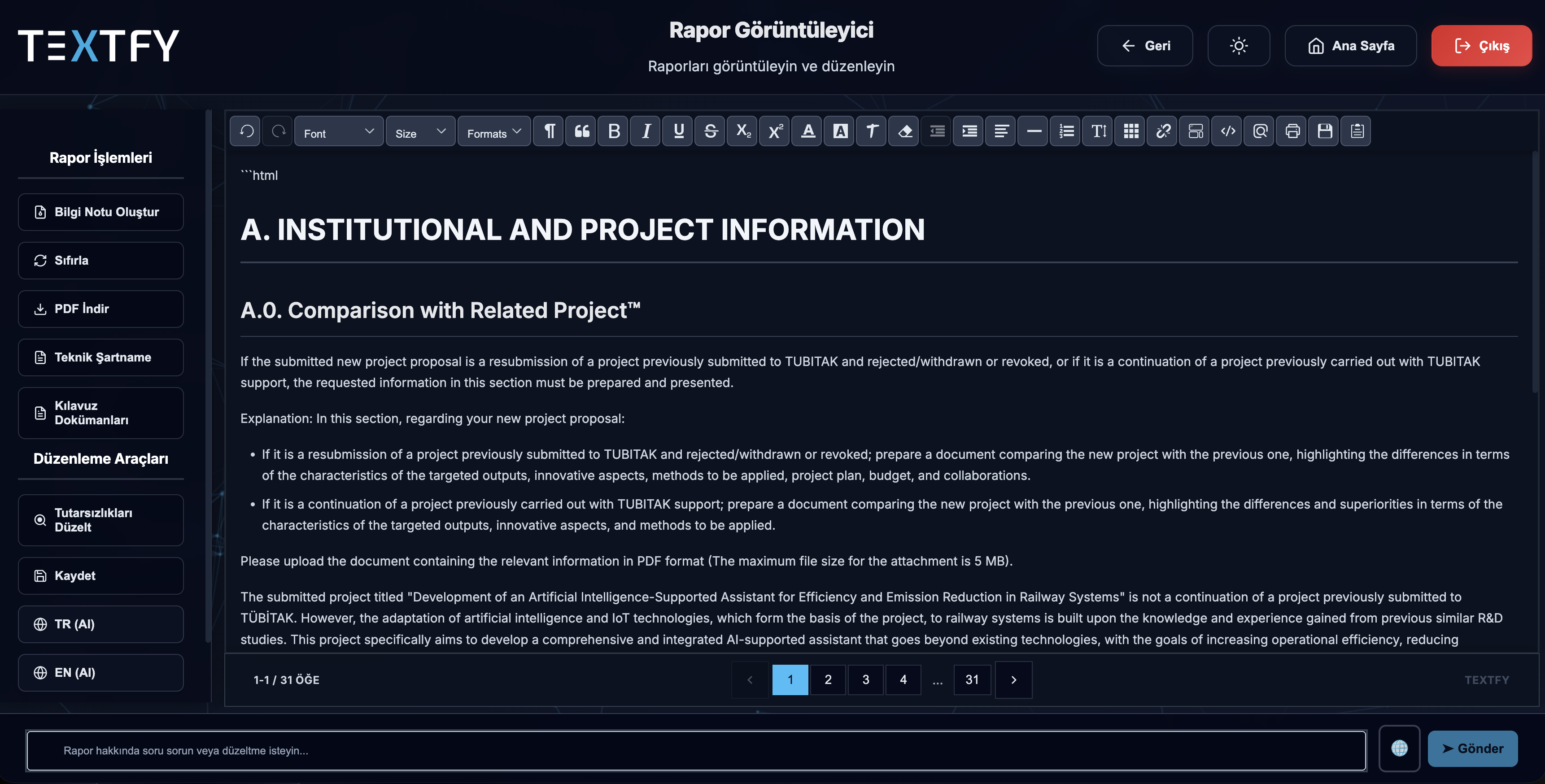Go to page 3 in pagination
1545x784 pixels.
(x=865, y=679)
